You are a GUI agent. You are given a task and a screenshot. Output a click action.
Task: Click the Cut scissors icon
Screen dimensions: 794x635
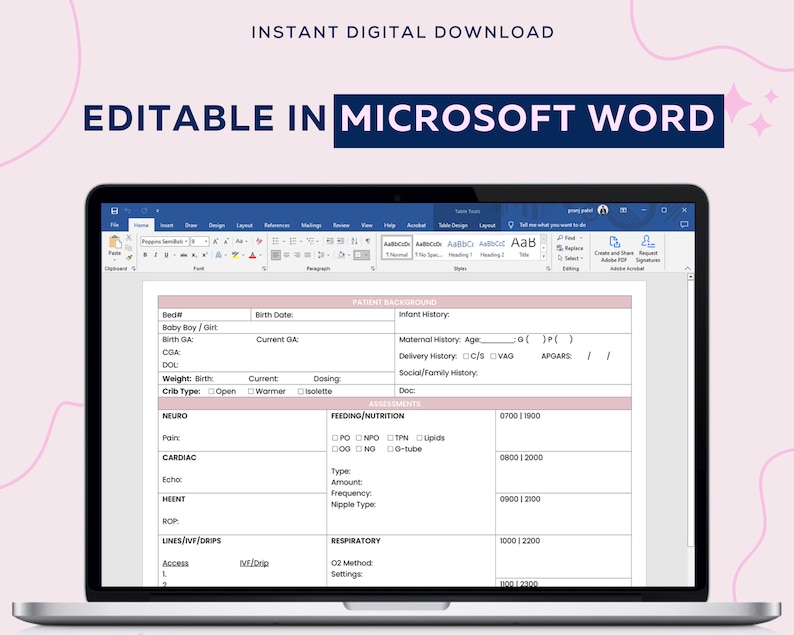129,237
